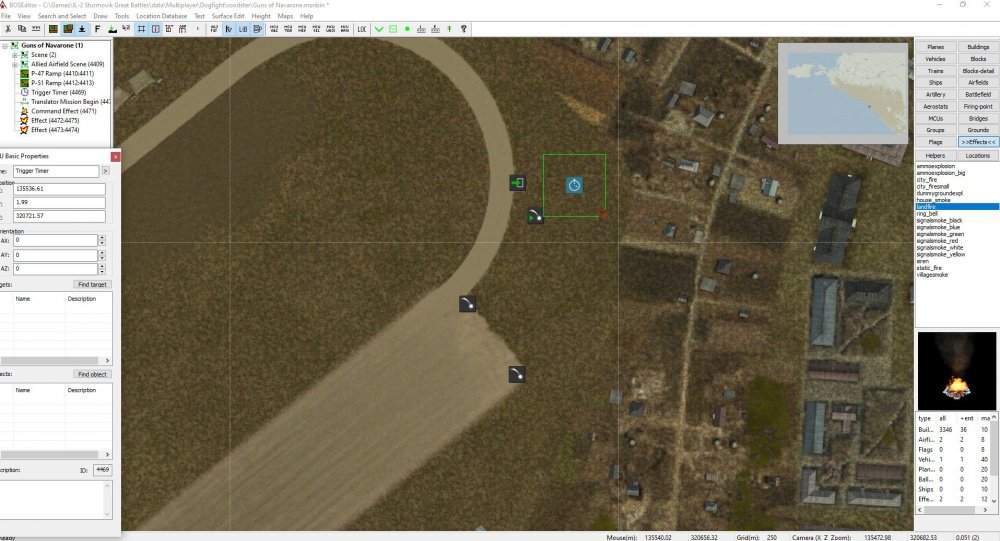Click the Locations button
Image resolution: width=1000 pixels, height=541 pixels.
[x=978, y=156]
